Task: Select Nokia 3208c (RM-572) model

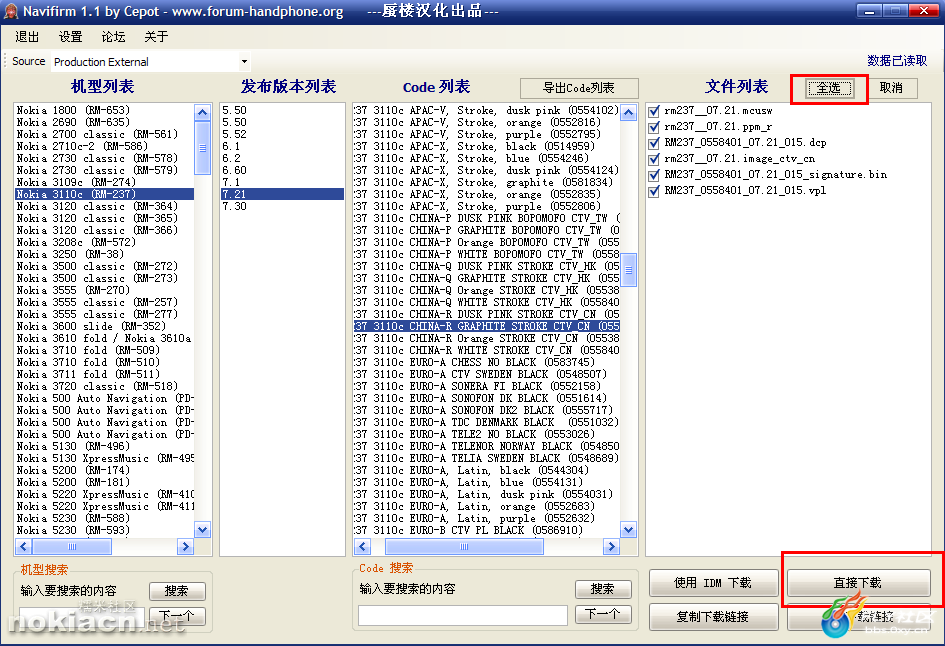Action: pos(104,242)
